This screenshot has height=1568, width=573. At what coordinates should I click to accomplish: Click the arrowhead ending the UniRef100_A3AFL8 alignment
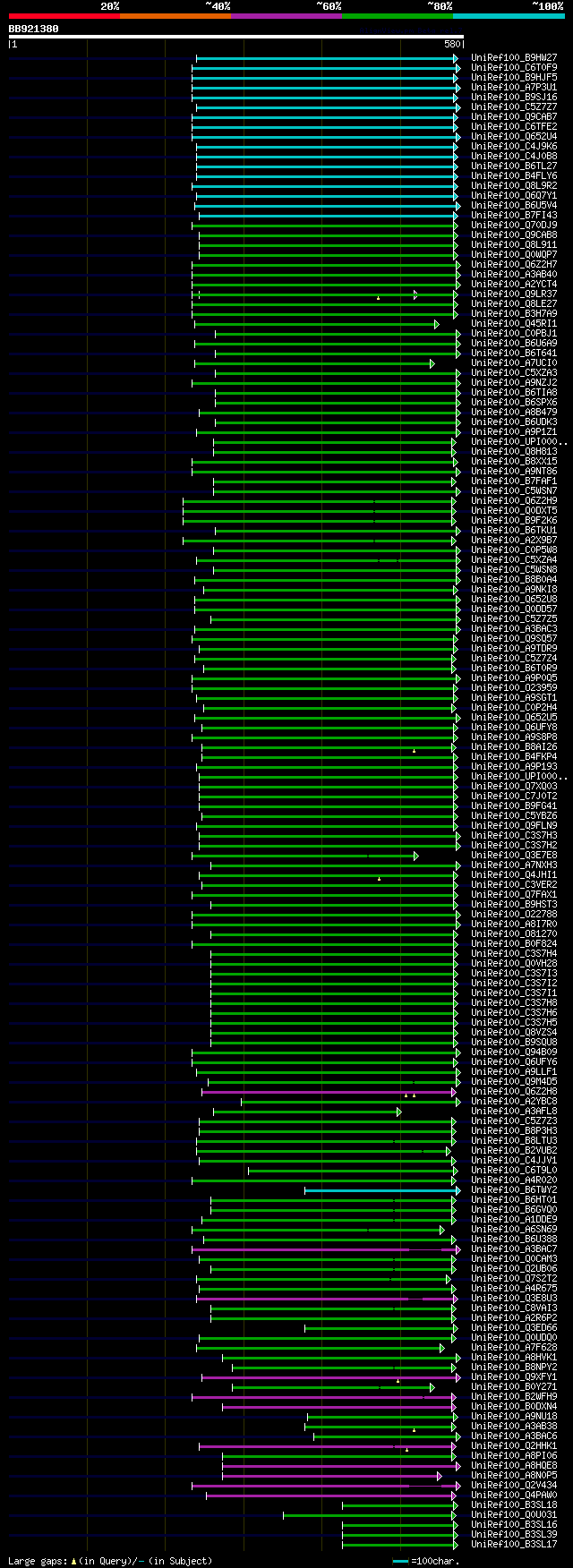[x=399, y=1112]
